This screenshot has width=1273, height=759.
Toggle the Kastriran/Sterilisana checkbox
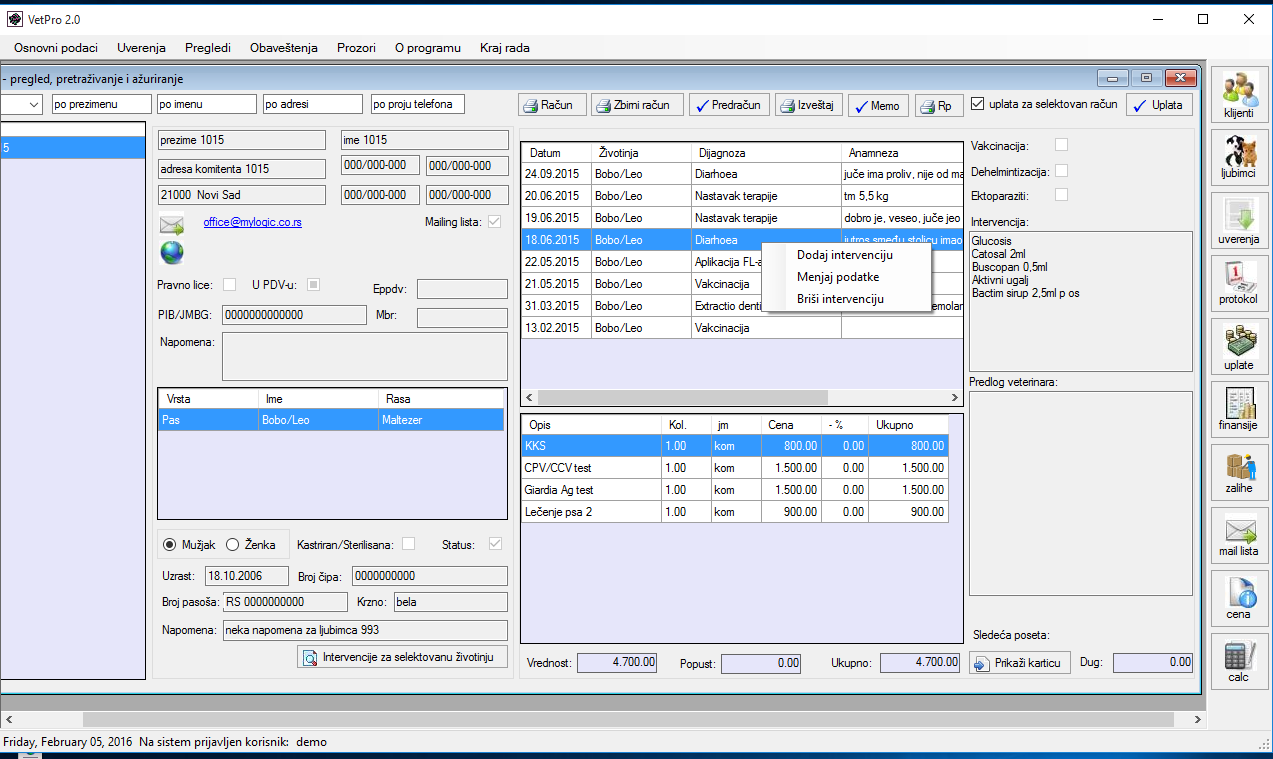point(408,545)
